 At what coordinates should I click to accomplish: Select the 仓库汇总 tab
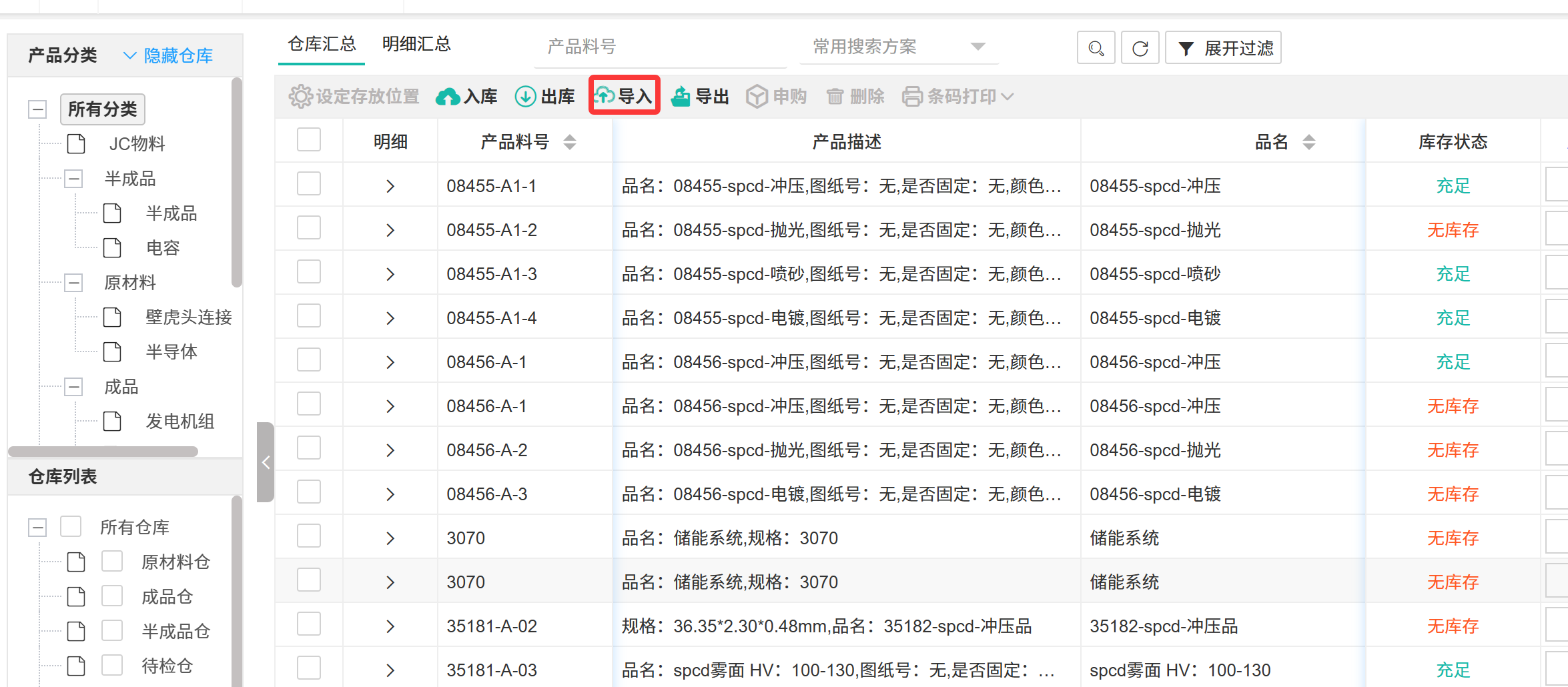pyautogui.click(x=322, y=44)
